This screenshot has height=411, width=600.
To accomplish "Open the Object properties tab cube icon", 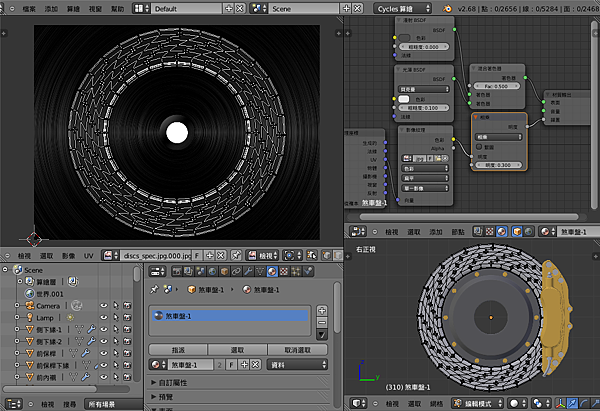I will 224,271.
